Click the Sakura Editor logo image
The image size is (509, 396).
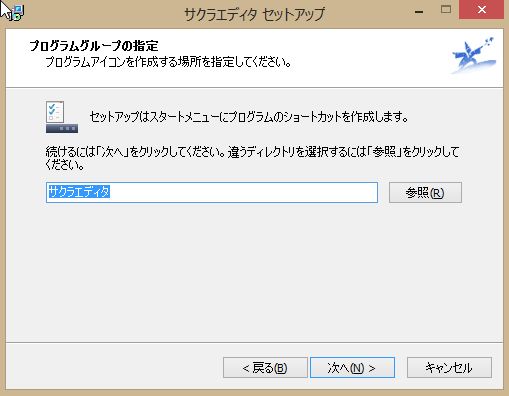tap(473, 56)
